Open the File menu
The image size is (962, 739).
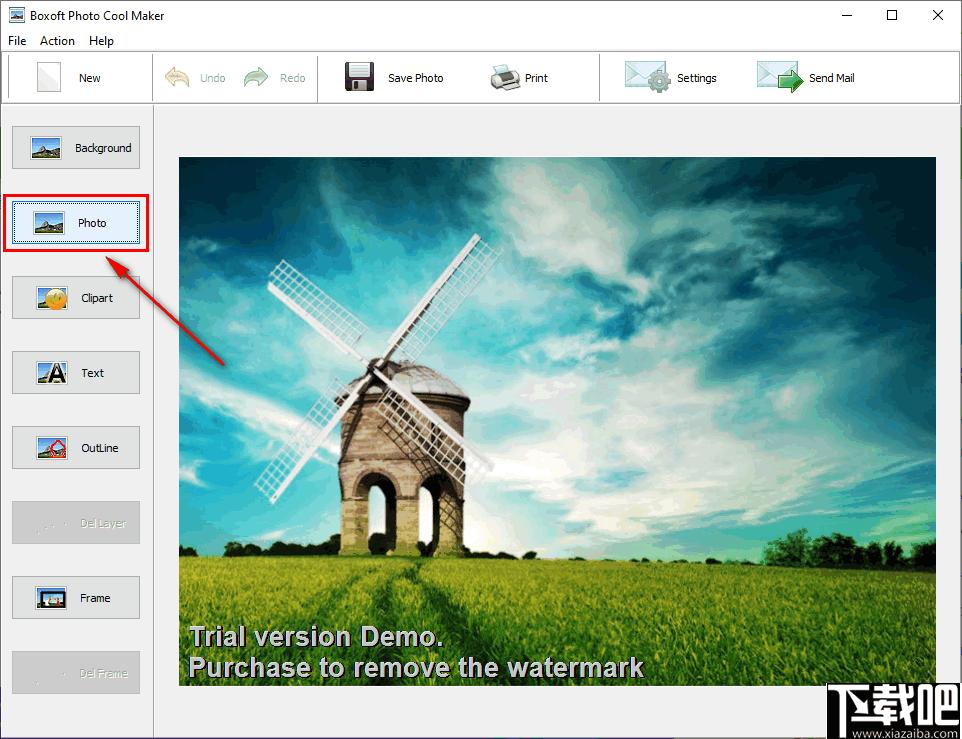(17, 40)
